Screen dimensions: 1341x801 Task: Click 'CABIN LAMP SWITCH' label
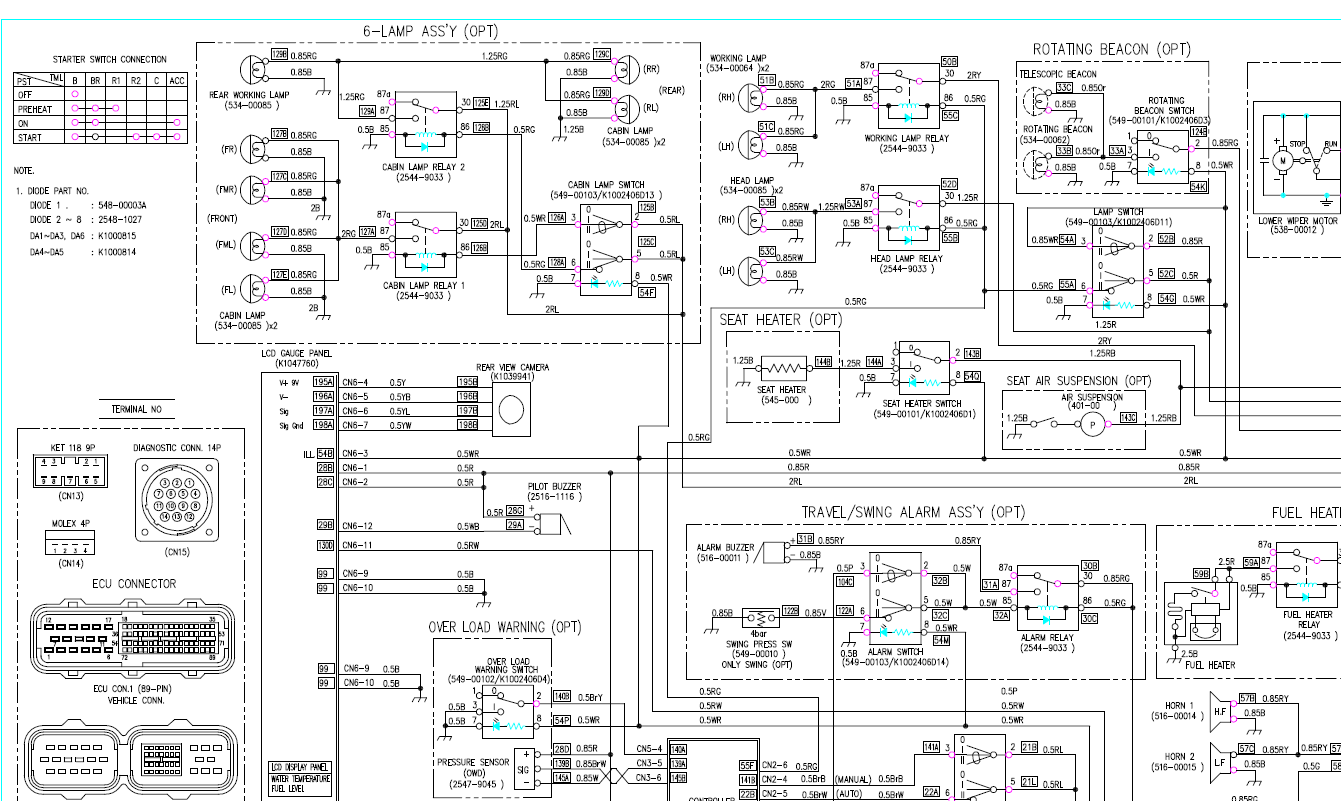(607, 185)
